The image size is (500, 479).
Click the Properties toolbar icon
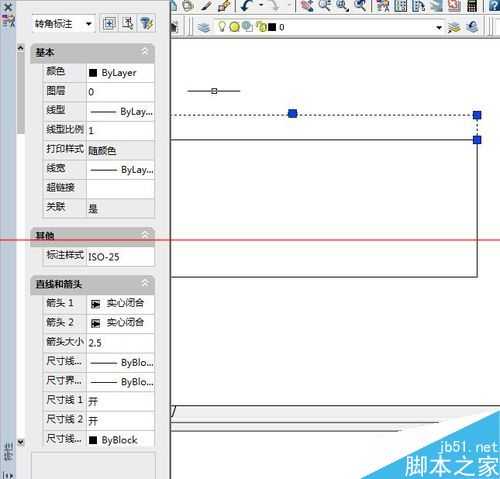tap(383, 5)
